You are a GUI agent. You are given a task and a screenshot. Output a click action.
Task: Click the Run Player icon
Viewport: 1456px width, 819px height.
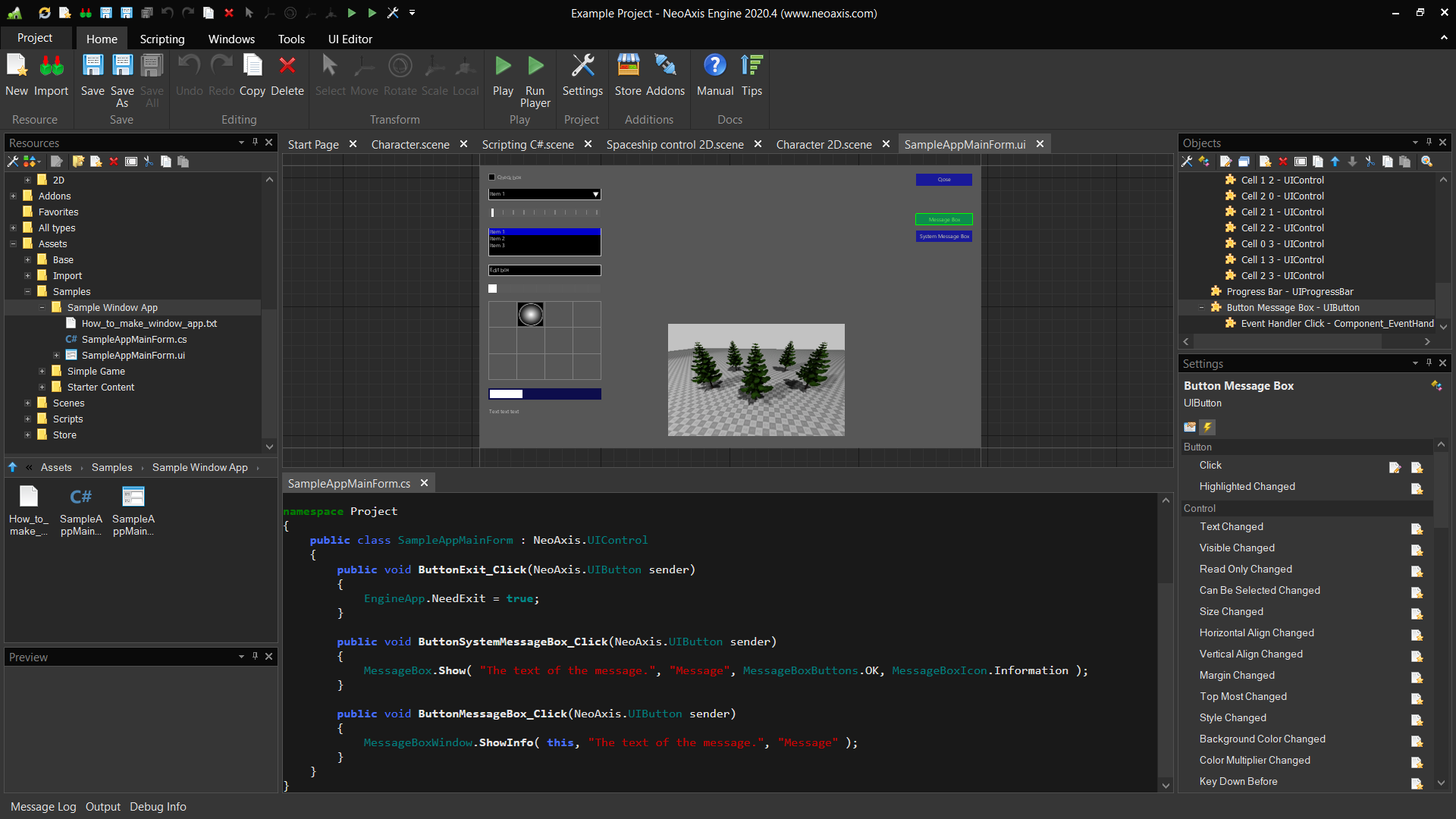(x=535, y=66)
